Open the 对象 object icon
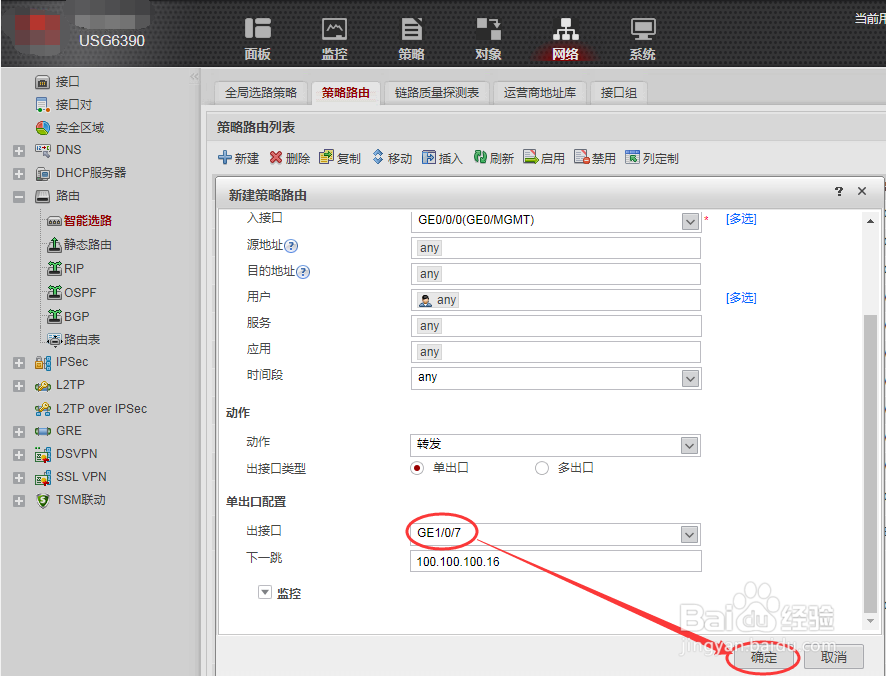Viewport: 886px width, 676px height. 488,29
